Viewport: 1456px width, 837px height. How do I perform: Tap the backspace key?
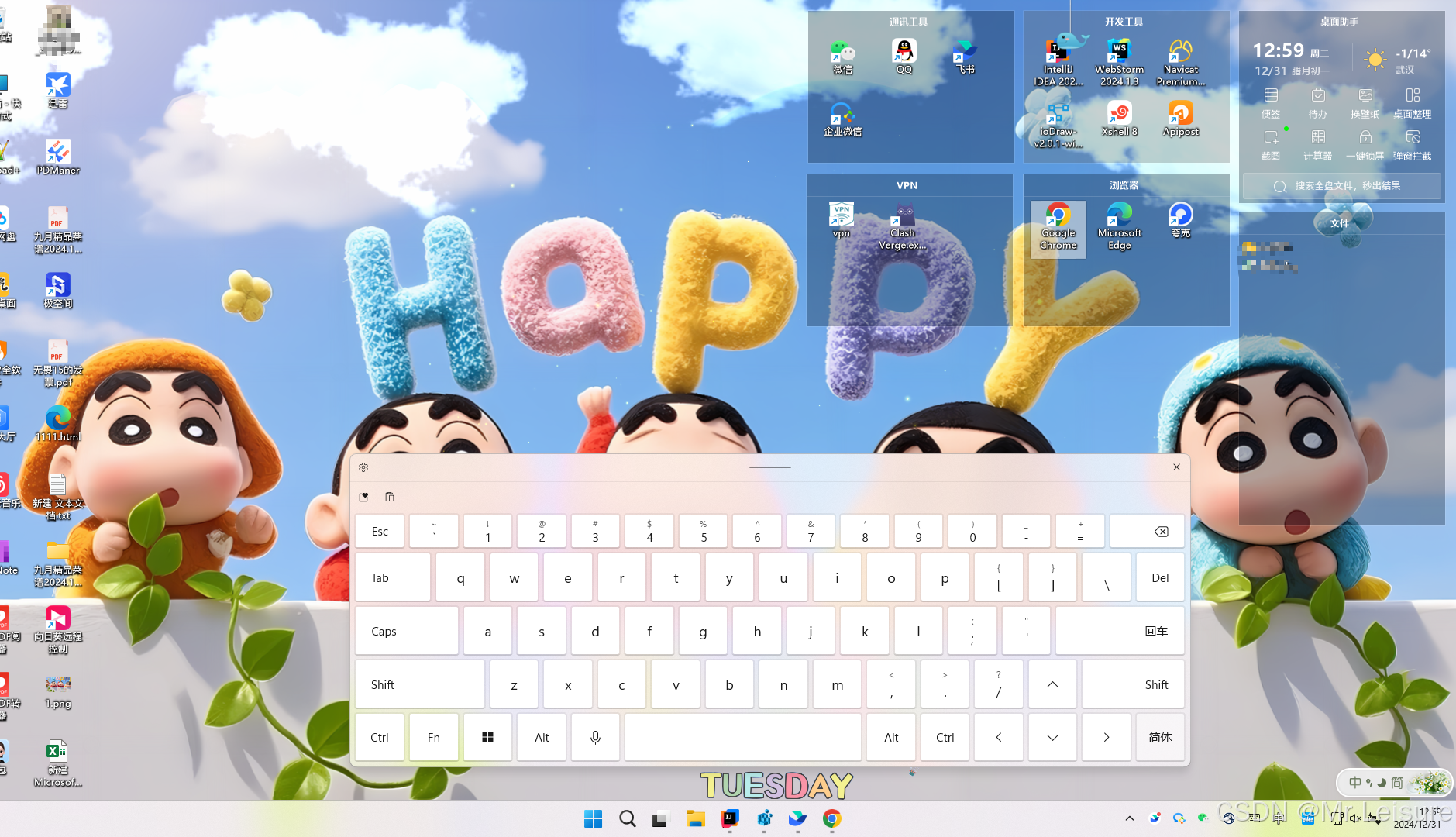click(x=1147, y=531)
